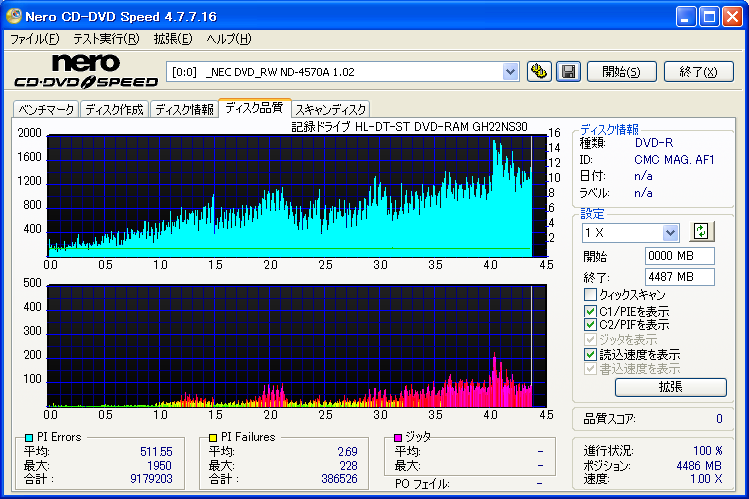Click the quality score value 0
Viewport: 749px width, 499px height.
coord(719,419)
